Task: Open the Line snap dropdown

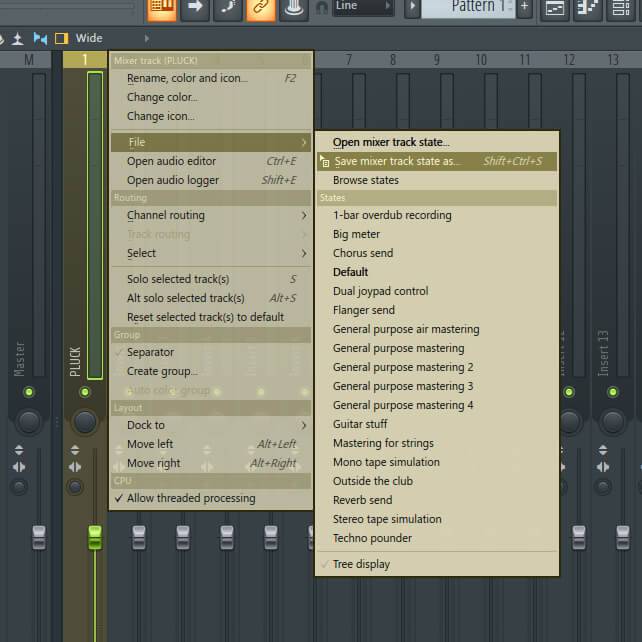Action: (364, 7)
